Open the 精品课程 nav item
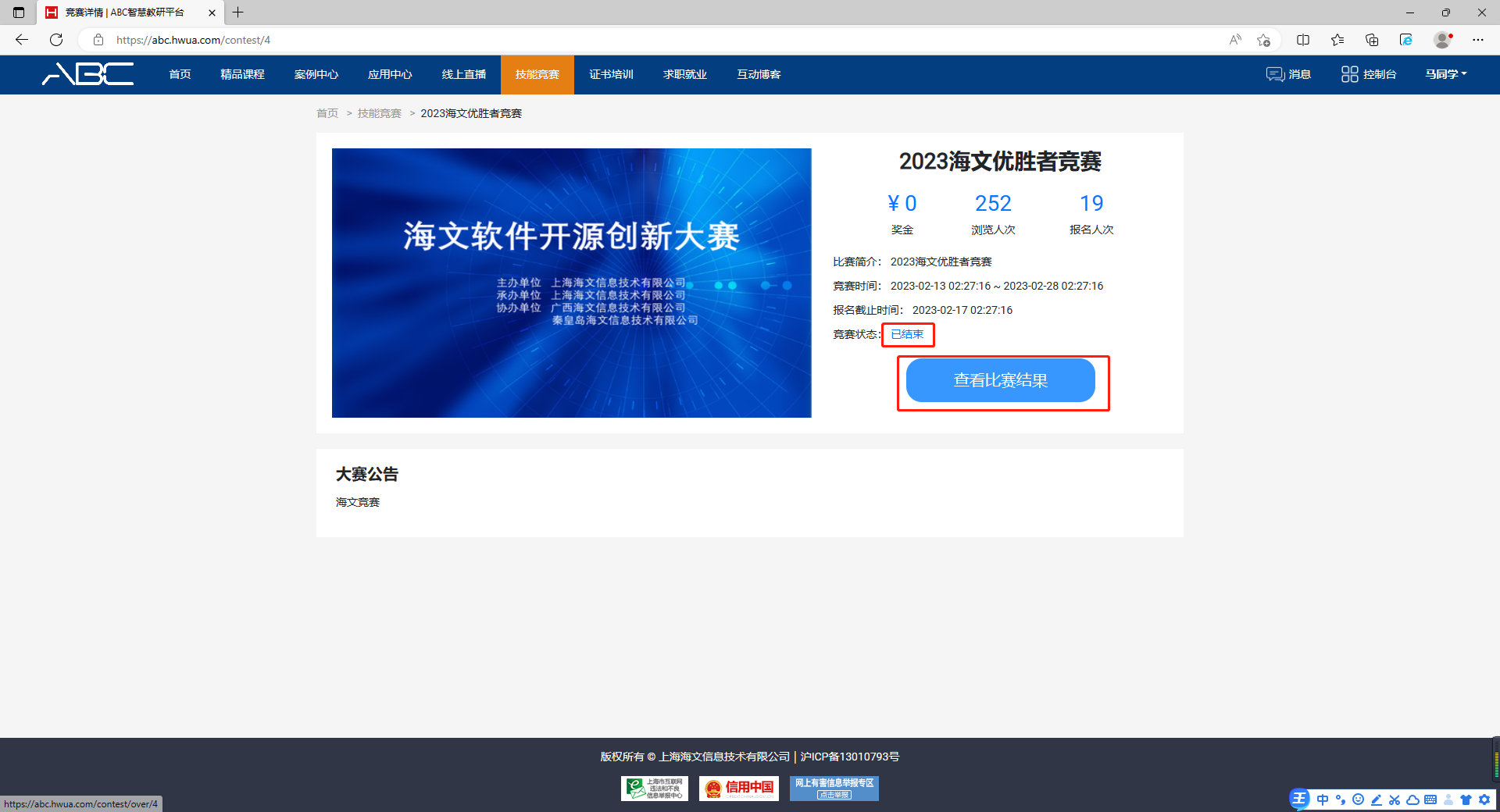This screenshot has height=812, width=1500. 242,74
